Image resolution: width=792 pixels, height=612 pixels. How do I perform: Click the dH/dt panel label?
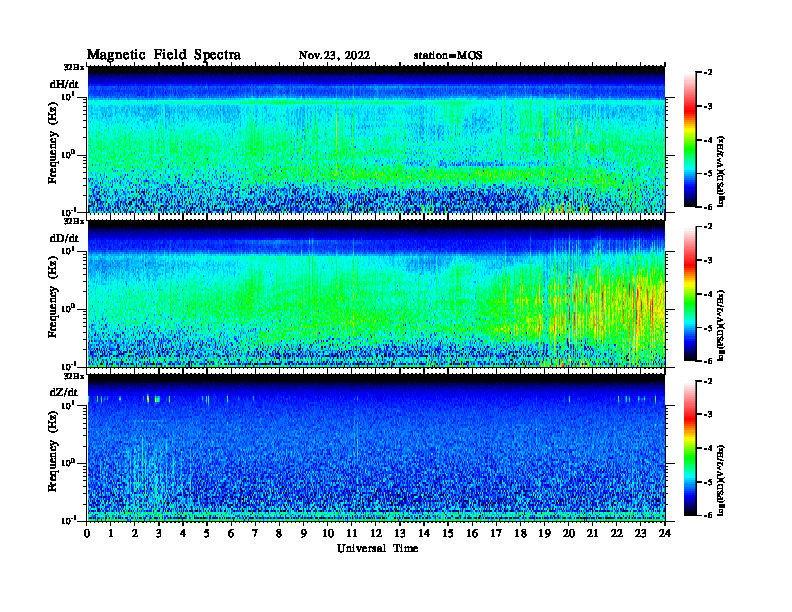tap(64, 84)
